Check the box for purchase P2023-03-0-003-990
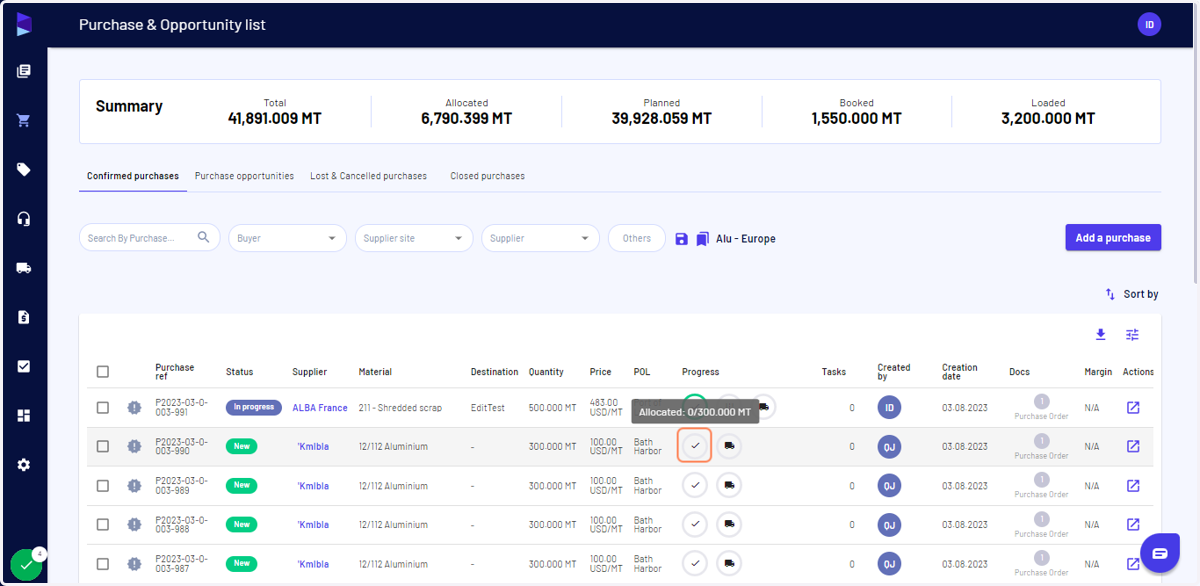Viewport: 1200px width, 586px height. (x=103, y=447)
